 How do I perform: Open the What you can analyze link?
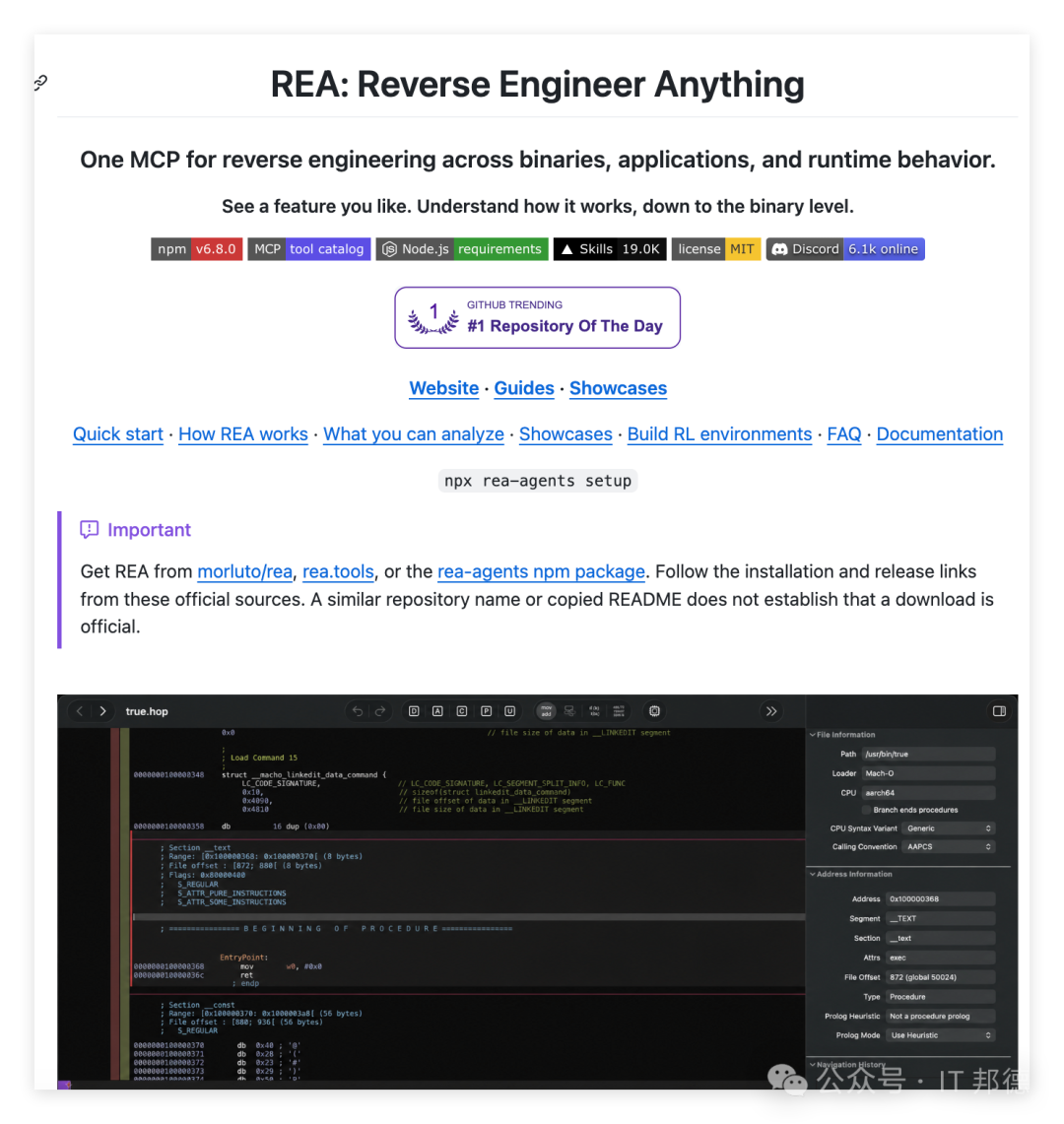pos(414,434)
